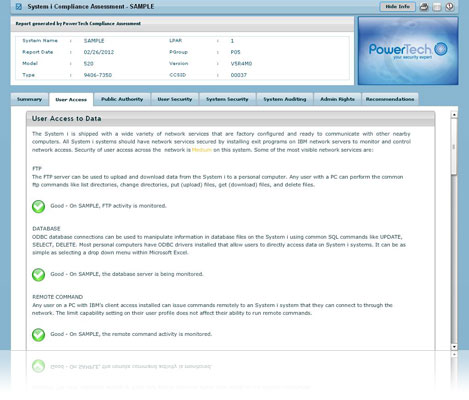Image resolution: width=469 pixels, height=400 pixels.
Task: Click the 'User Access to Data' heading
Action: tap(67, 119)
